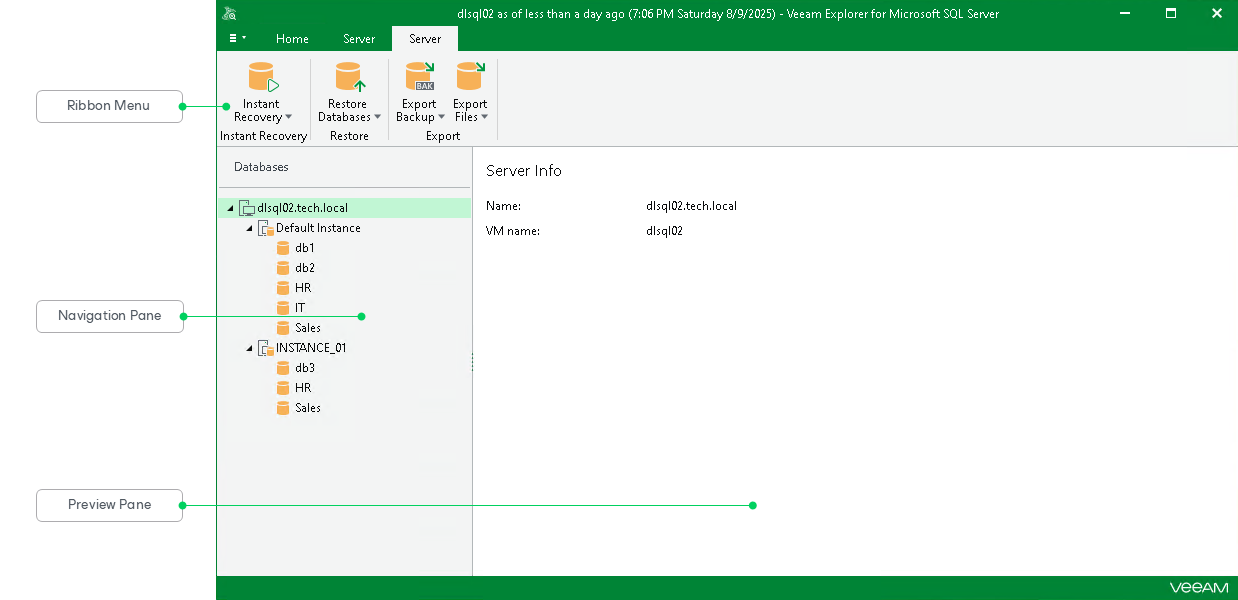Select the db1 database in the tree
The width and height of the screenshot is (1238, 600).
304,247
